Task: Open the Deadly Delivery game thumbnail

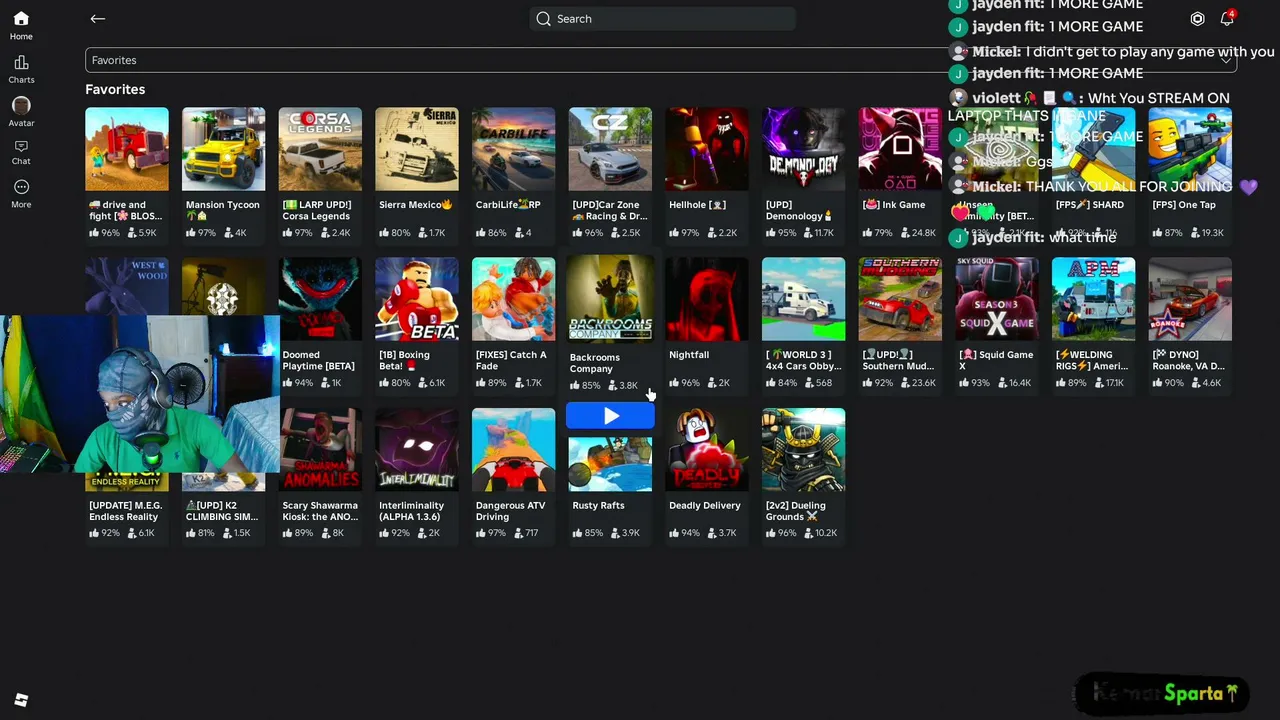Action: [707, 449]
